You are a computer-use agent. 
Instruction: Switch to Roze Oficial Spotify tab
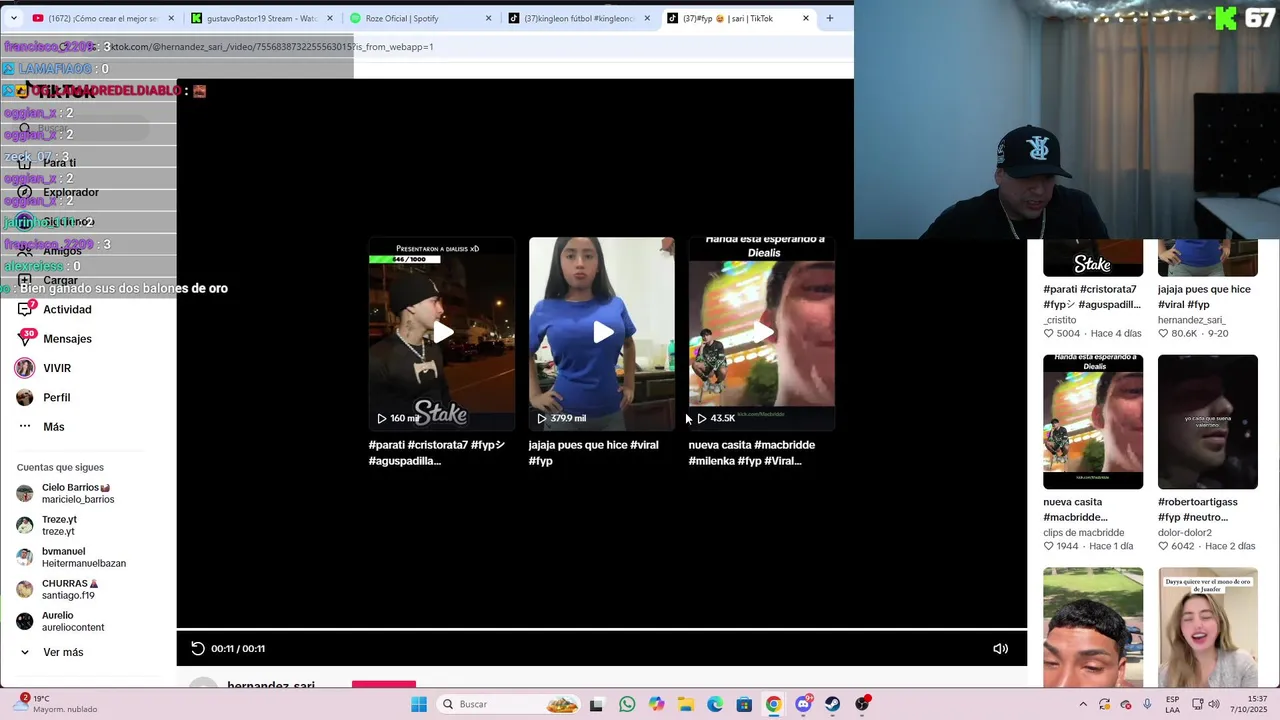[420, 18]
